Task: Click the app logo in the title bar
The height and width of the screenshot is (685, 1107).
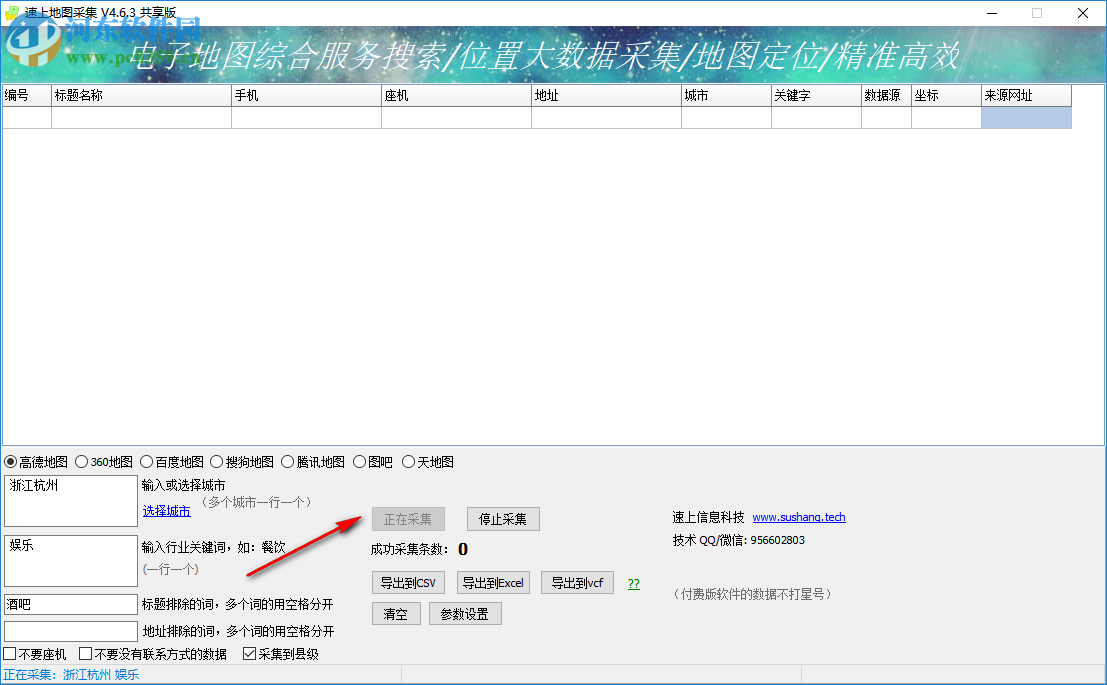Action: click(14, 13)
